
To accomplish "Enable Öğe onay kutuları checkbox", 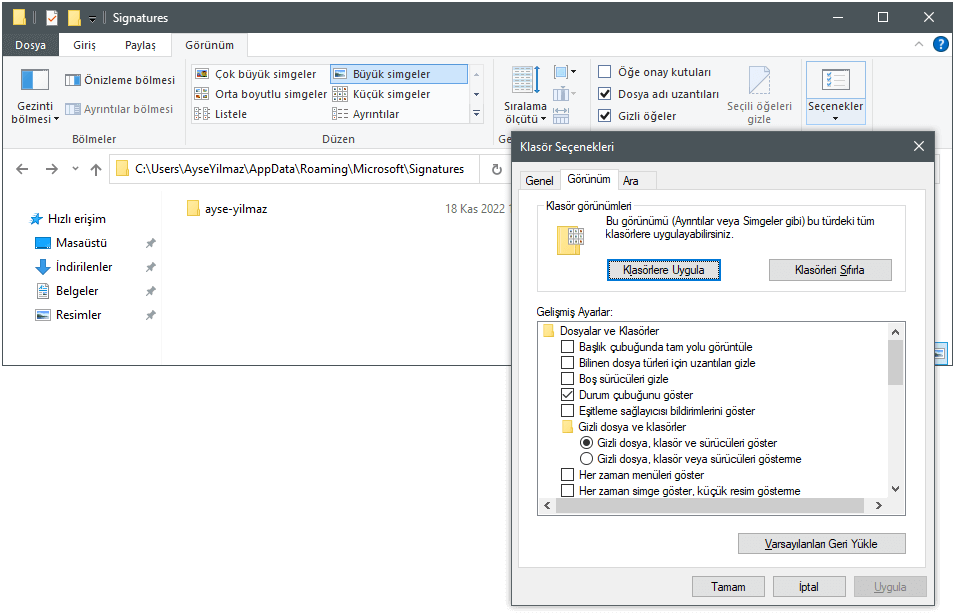I will (x=604, y=72).
